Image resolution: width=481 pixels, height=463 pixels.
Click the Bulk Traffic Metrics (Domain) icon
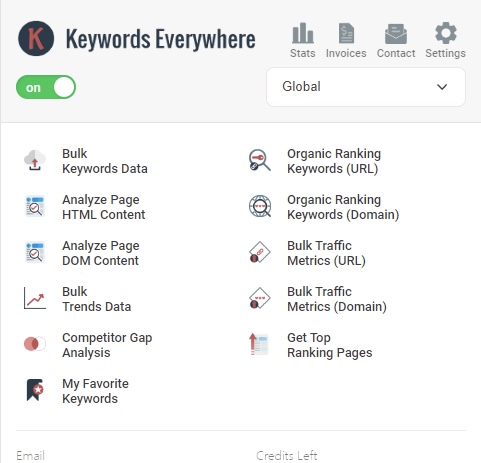(260, 298)
